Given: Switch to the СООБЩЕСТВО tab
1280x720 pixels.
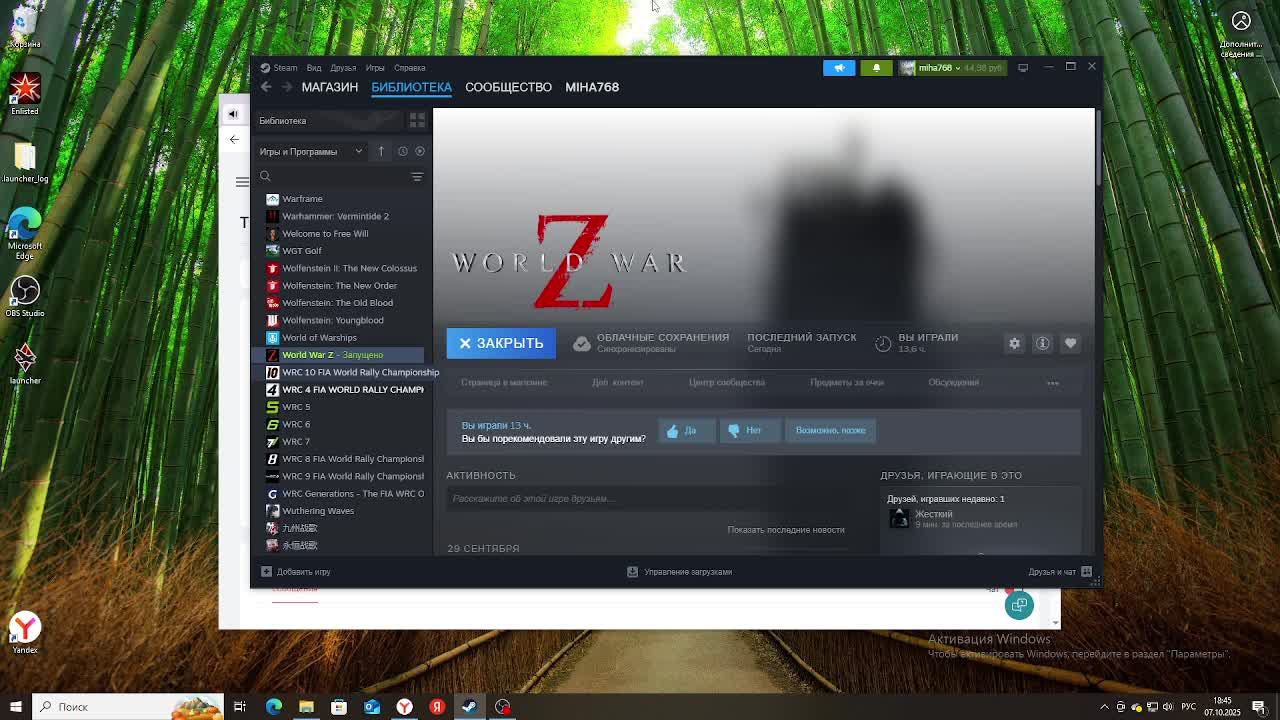Looking at the screenshot, I should [508, 87].
